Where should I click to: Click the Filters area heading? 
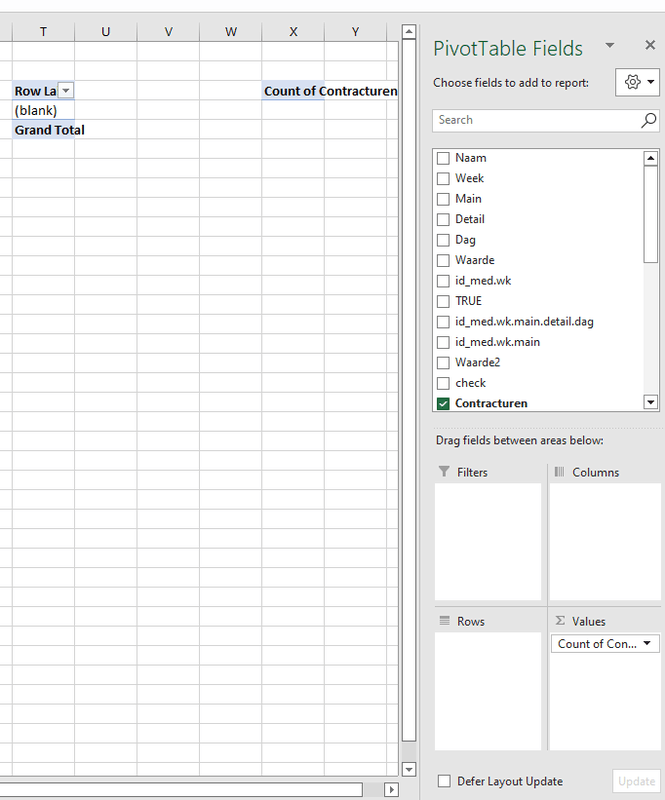click(472, 472)
